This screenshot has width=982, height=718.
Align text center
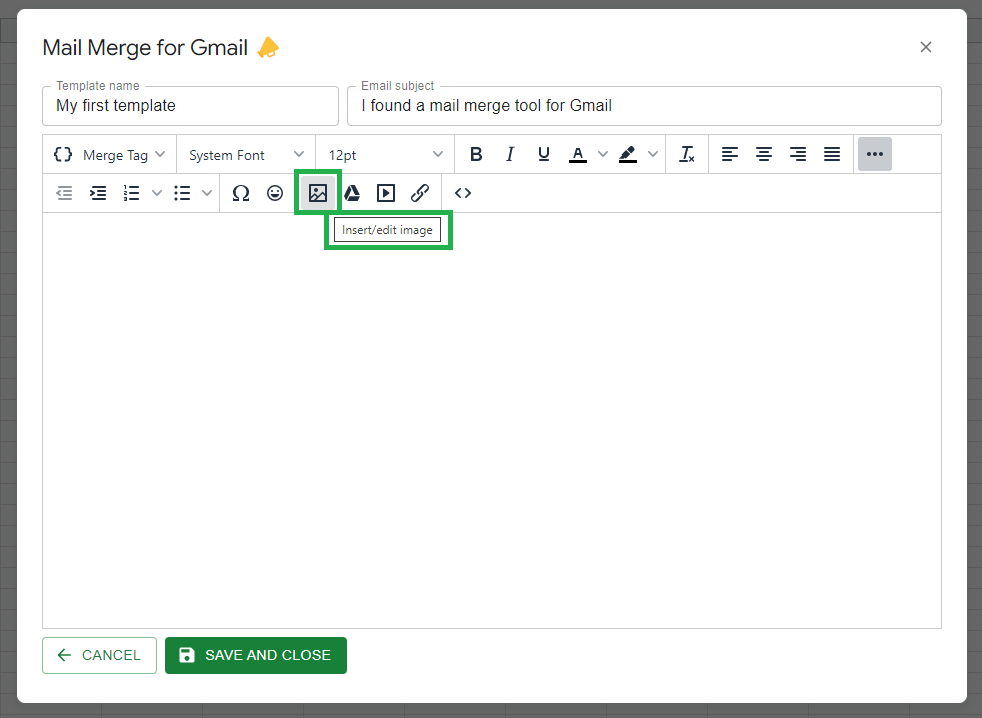[x=763, y=154]
